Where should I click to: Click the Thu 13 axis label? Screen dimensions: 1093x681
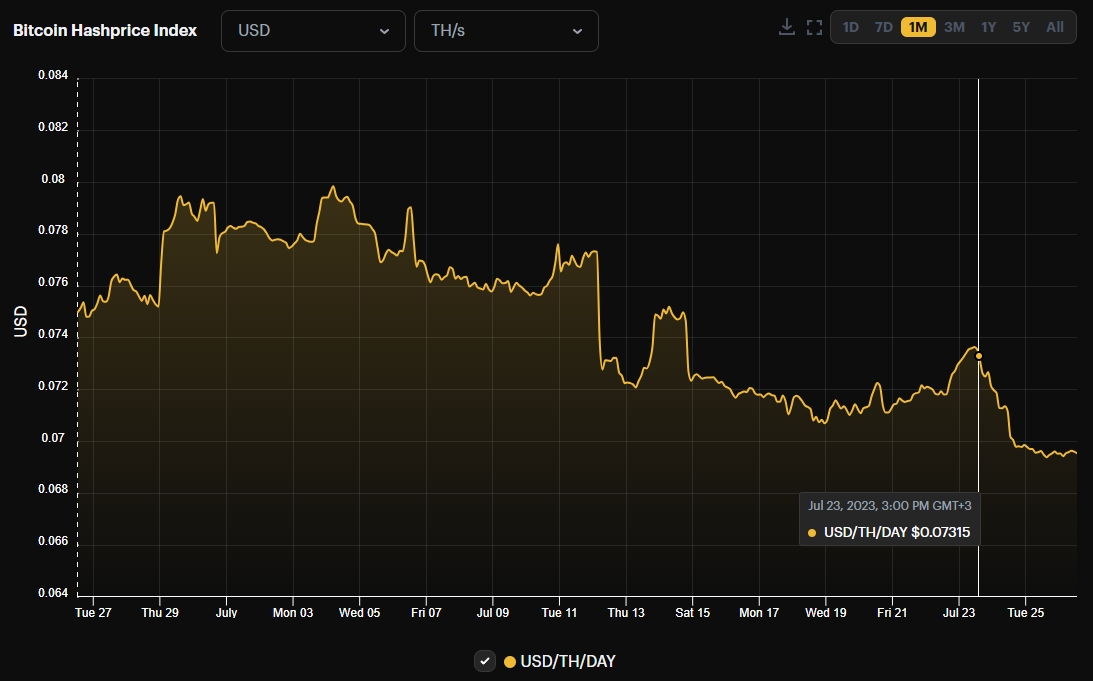626,613
